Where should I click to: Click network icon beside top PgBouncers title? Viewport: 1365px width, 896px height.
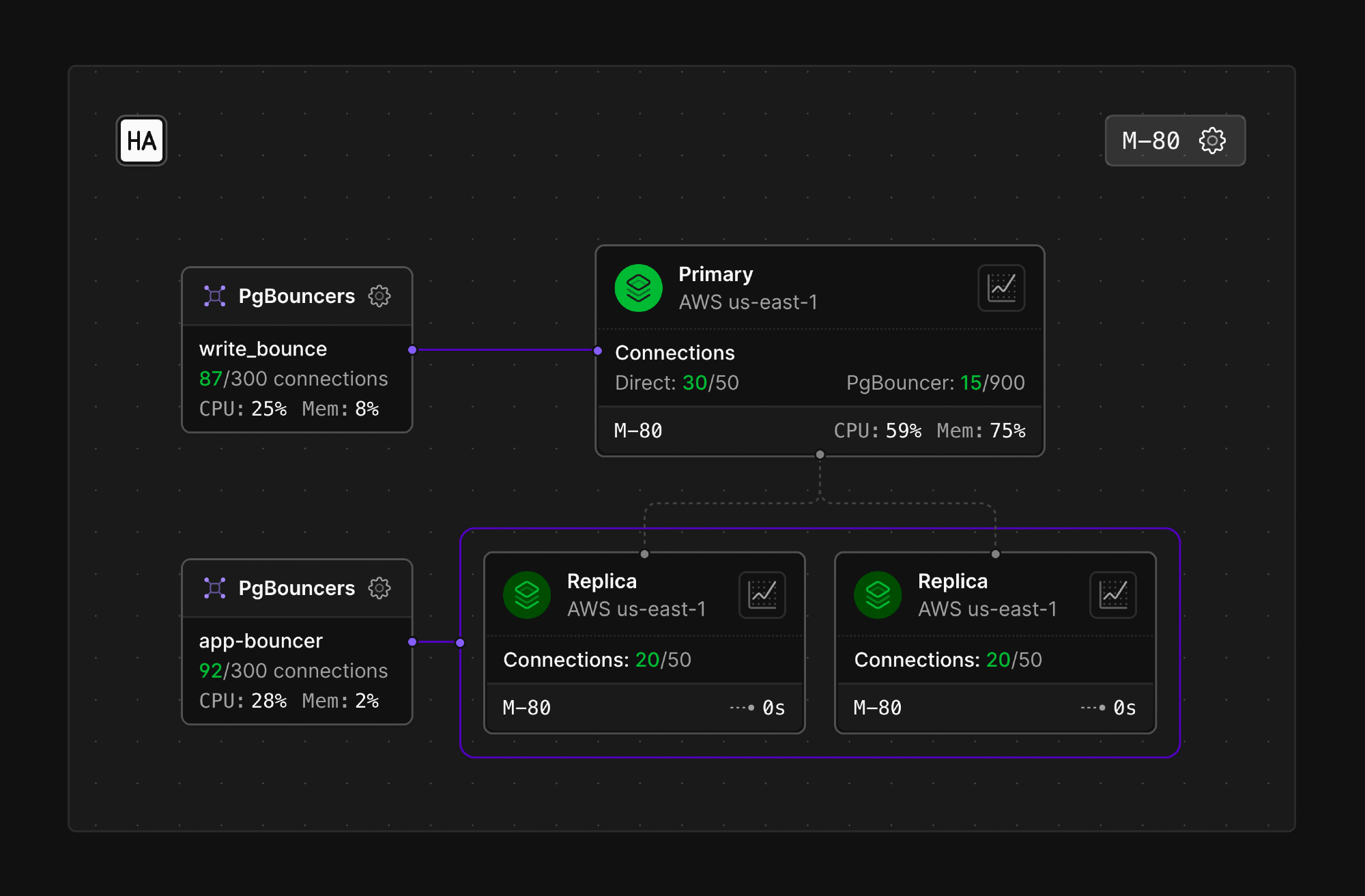pos(215,296)
